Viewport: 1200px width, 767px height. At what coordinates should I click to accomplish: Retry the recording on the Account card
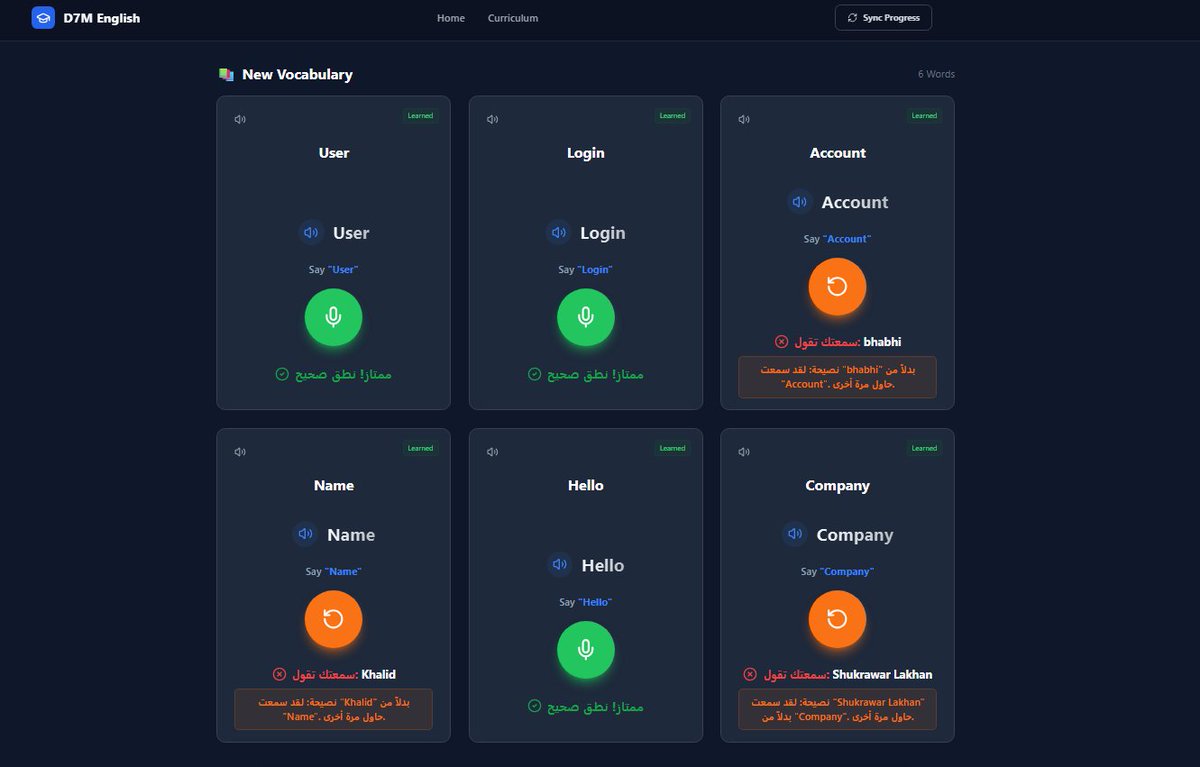pos(837,287)
